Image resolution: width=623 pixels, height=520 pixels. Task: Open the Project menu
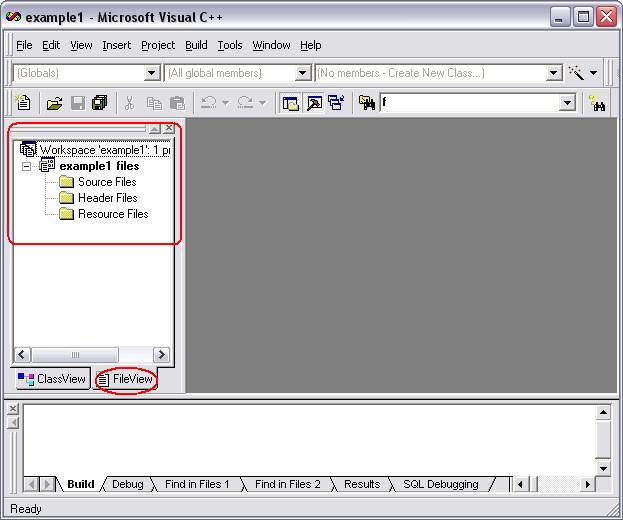[158, 45]
